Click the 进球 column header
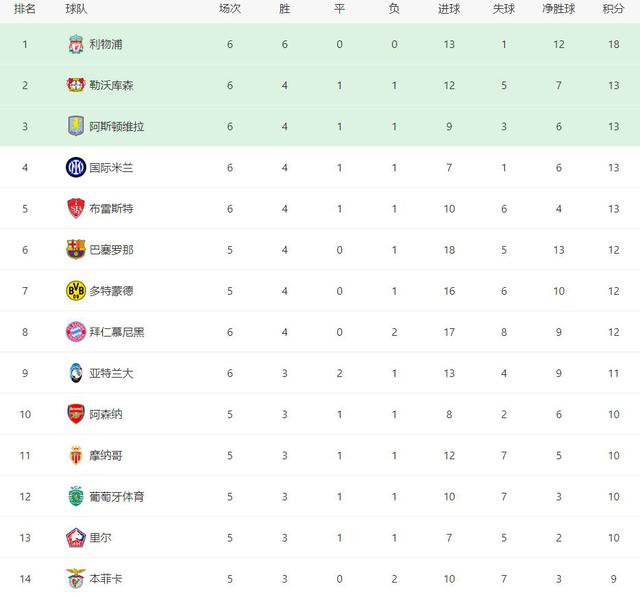 (449, 9)
